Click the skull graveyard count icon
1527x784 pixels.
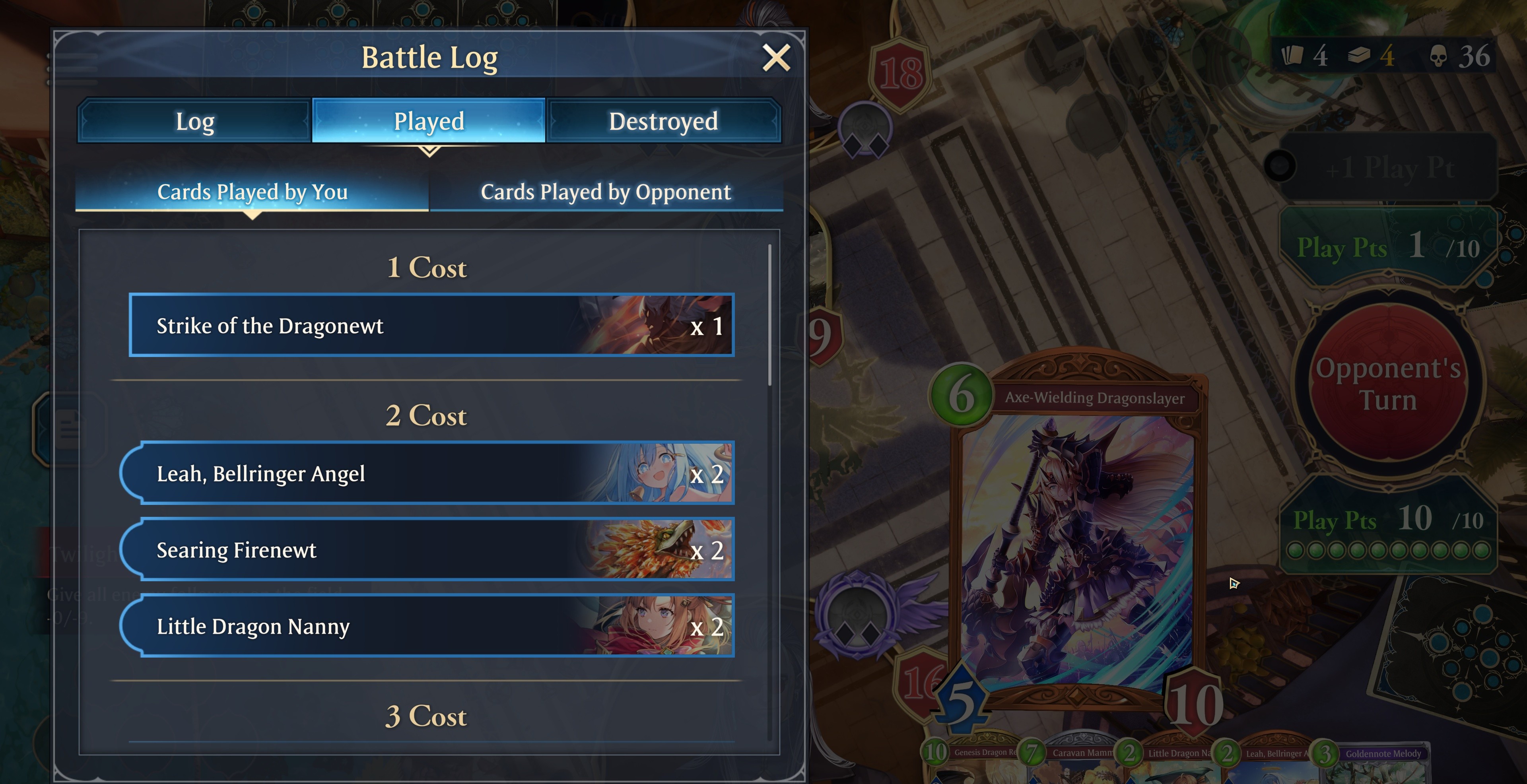[1438, 56]
